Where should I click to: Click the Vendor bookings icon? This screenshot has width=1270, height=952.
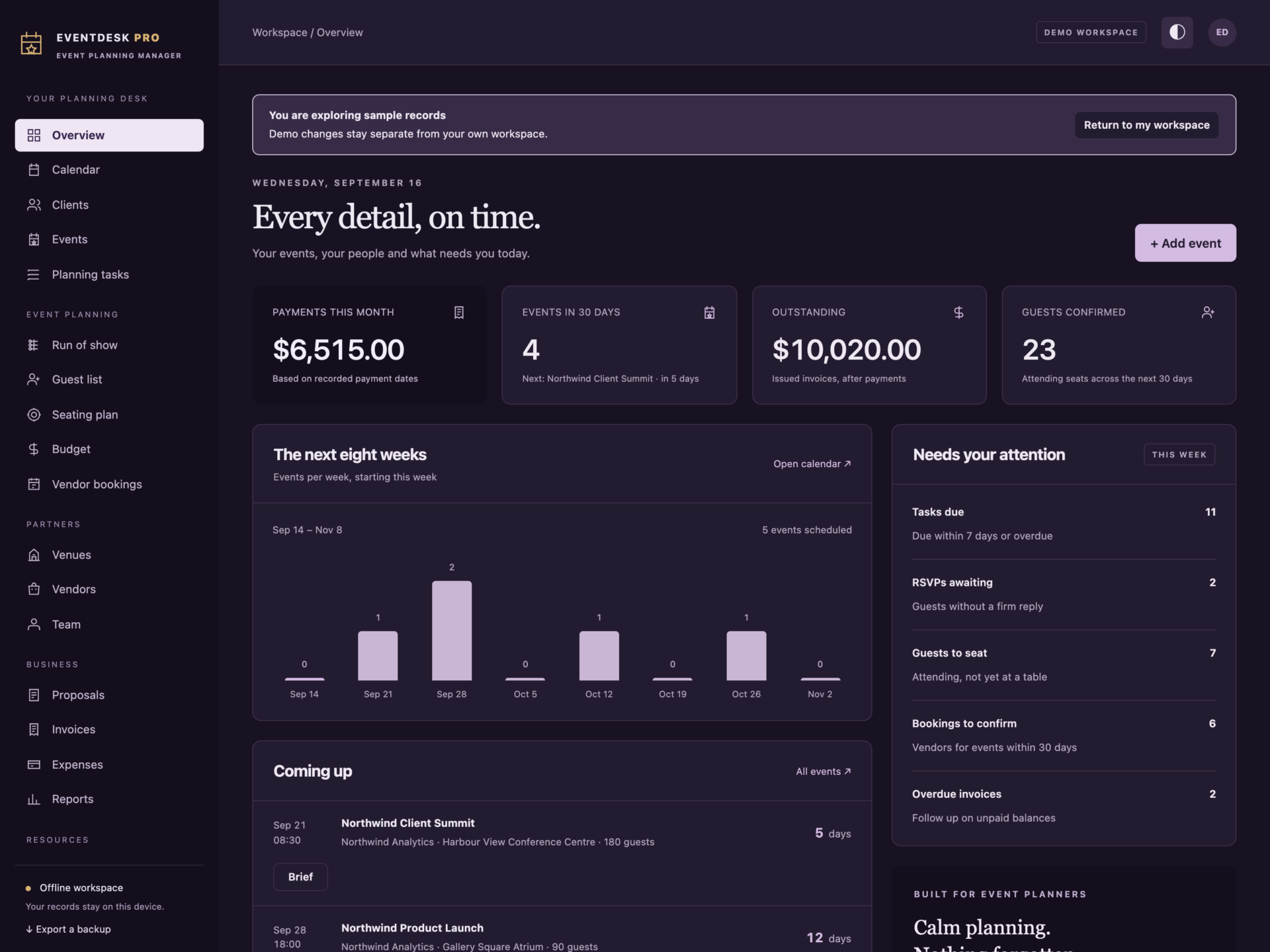click(34, 484)
